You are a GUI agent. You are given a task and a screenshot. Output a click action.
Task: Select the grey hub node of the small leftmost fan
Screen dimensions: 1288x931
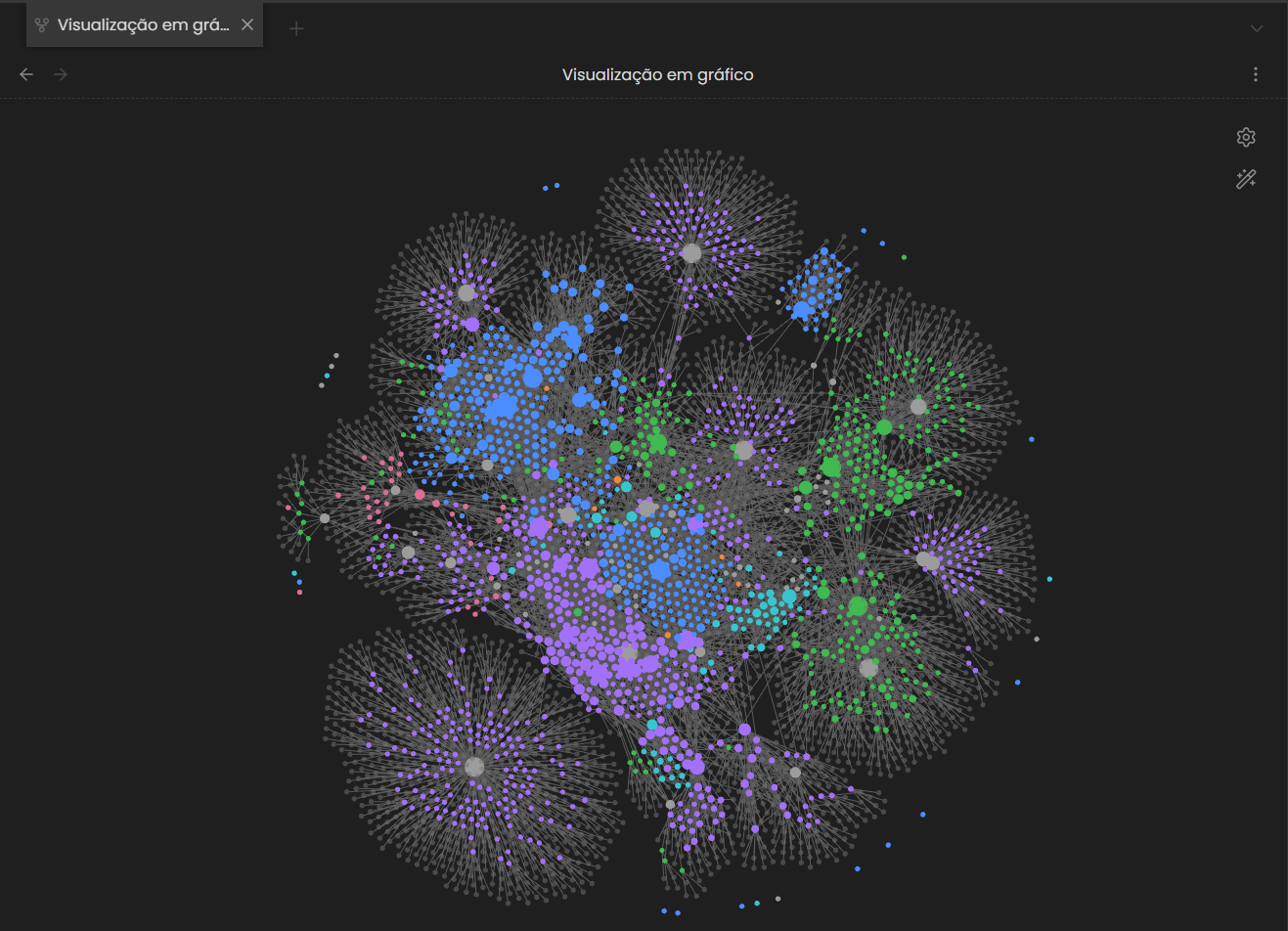point(325,518)
